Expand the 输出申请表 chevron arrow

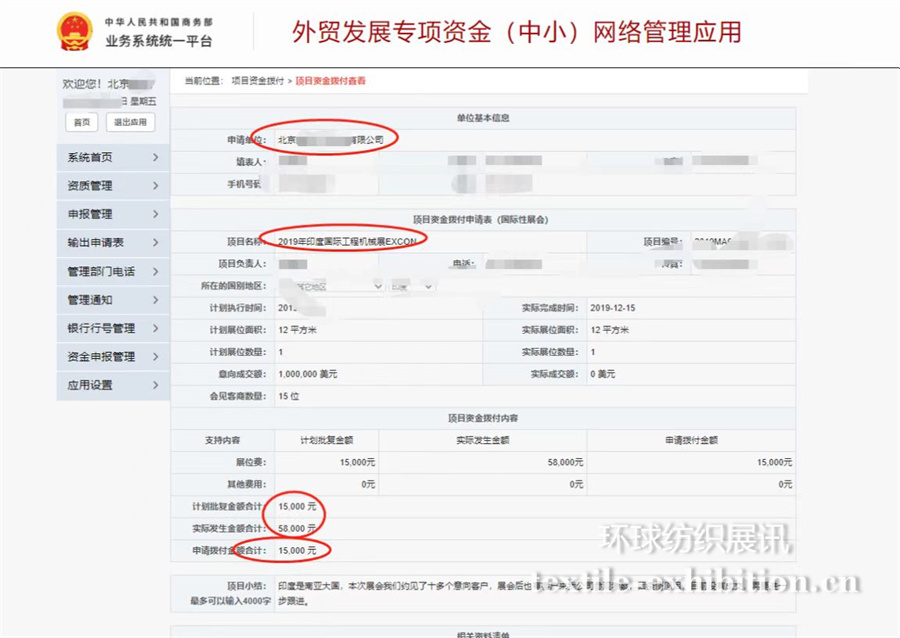coord(155,243)
